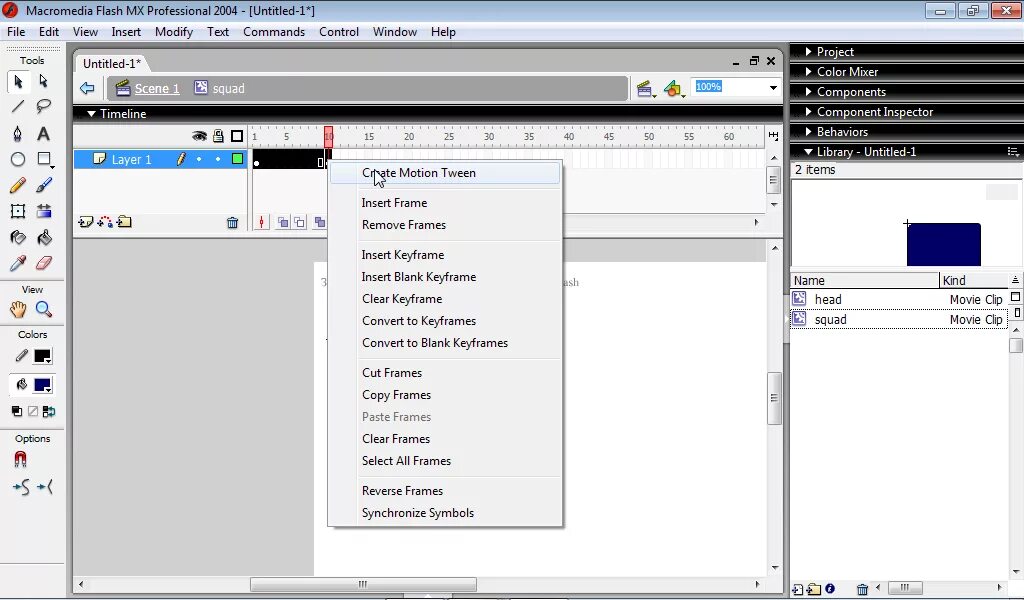Toggle Onion Skin Outlines button
This screenshot has width=1024, height=600.
[299, 223]
